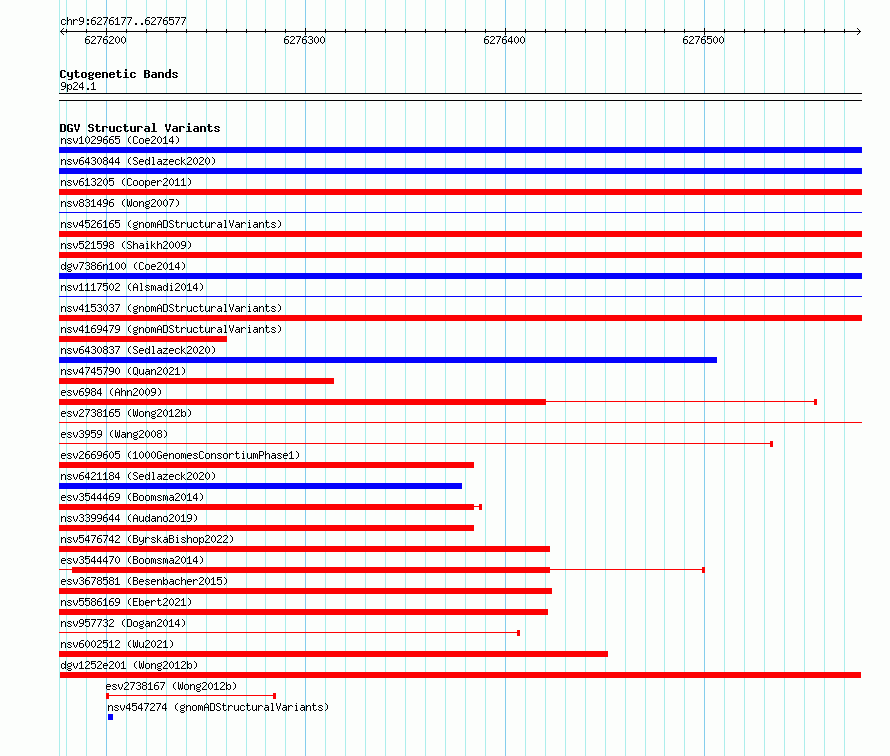Click the 6276200 ruler position

tap(105, 40)
